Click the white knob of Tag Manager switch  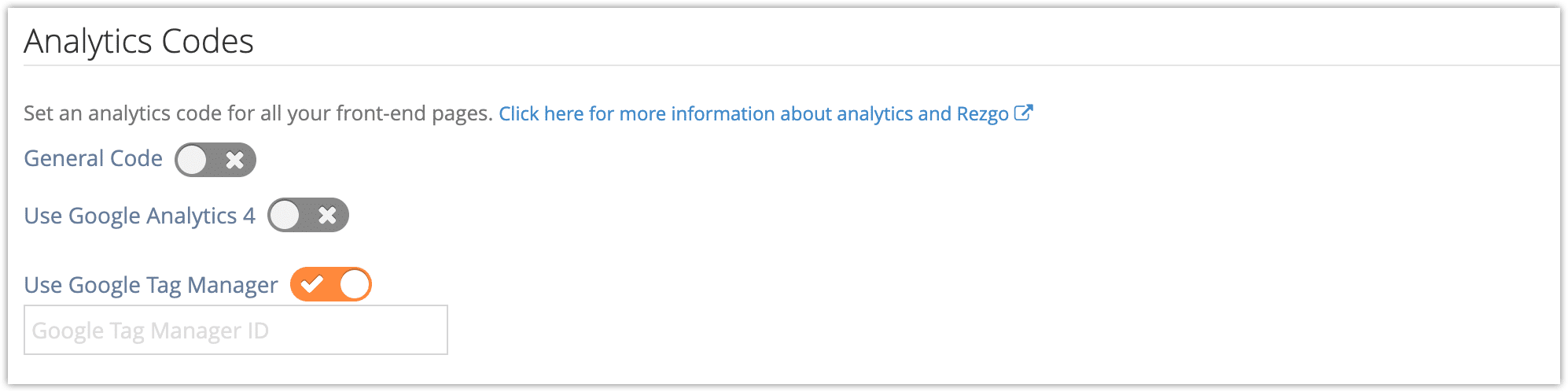pos(354,284)
